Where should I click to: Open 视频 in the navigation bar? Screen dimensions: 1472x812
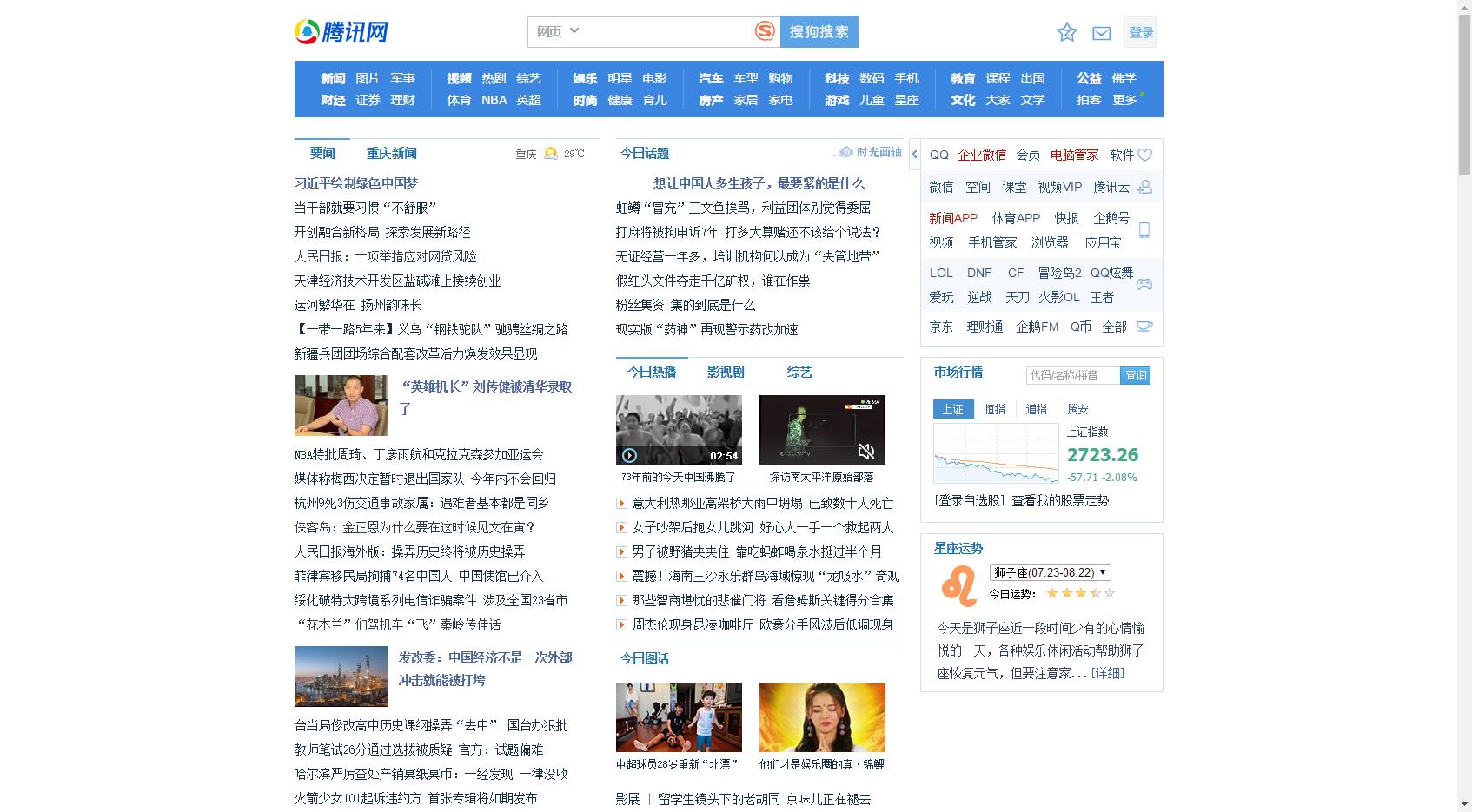click(x=459, y=78)
